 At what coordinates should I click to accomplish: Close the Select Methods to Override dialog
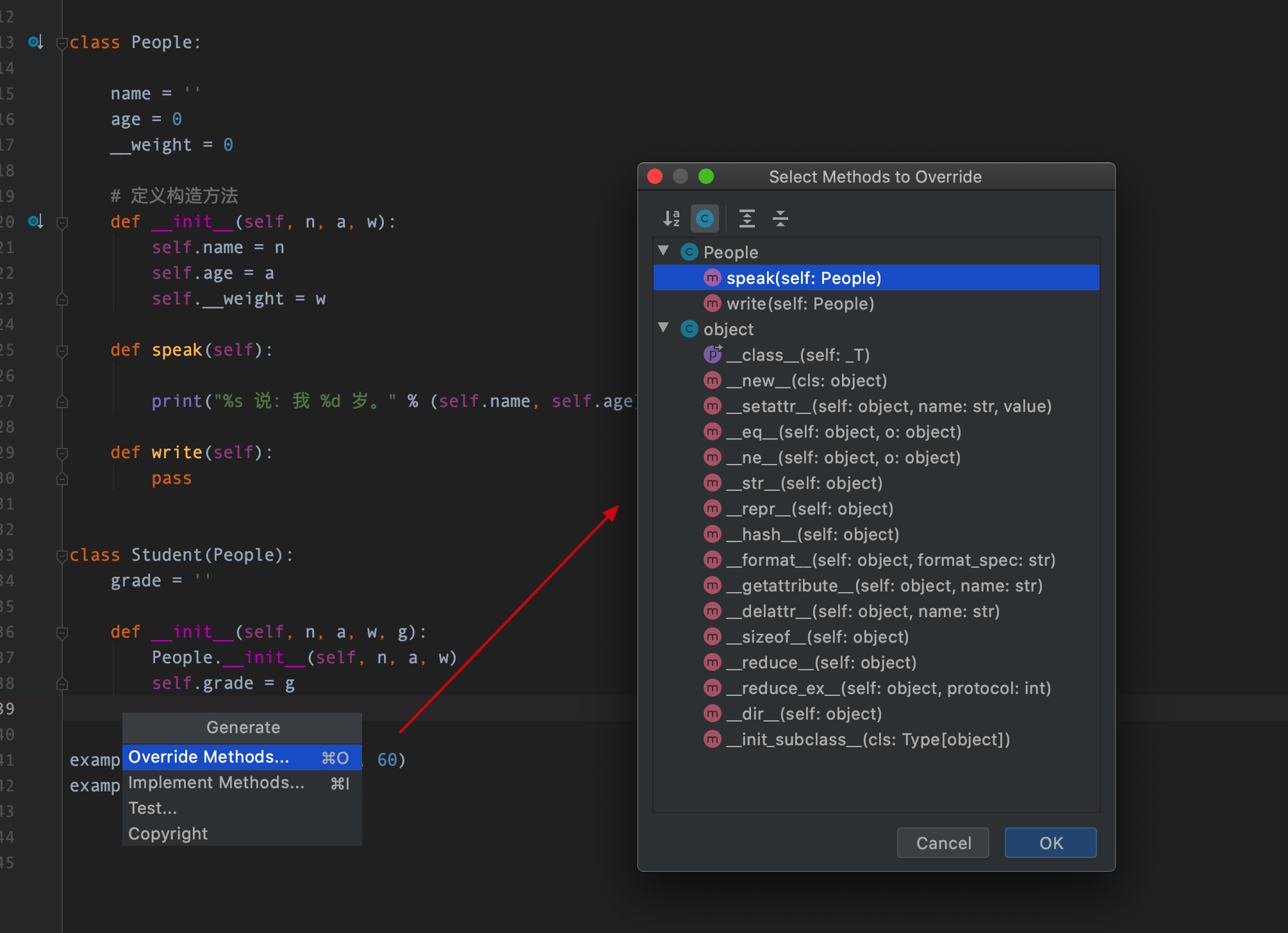(x=655, y=176)
